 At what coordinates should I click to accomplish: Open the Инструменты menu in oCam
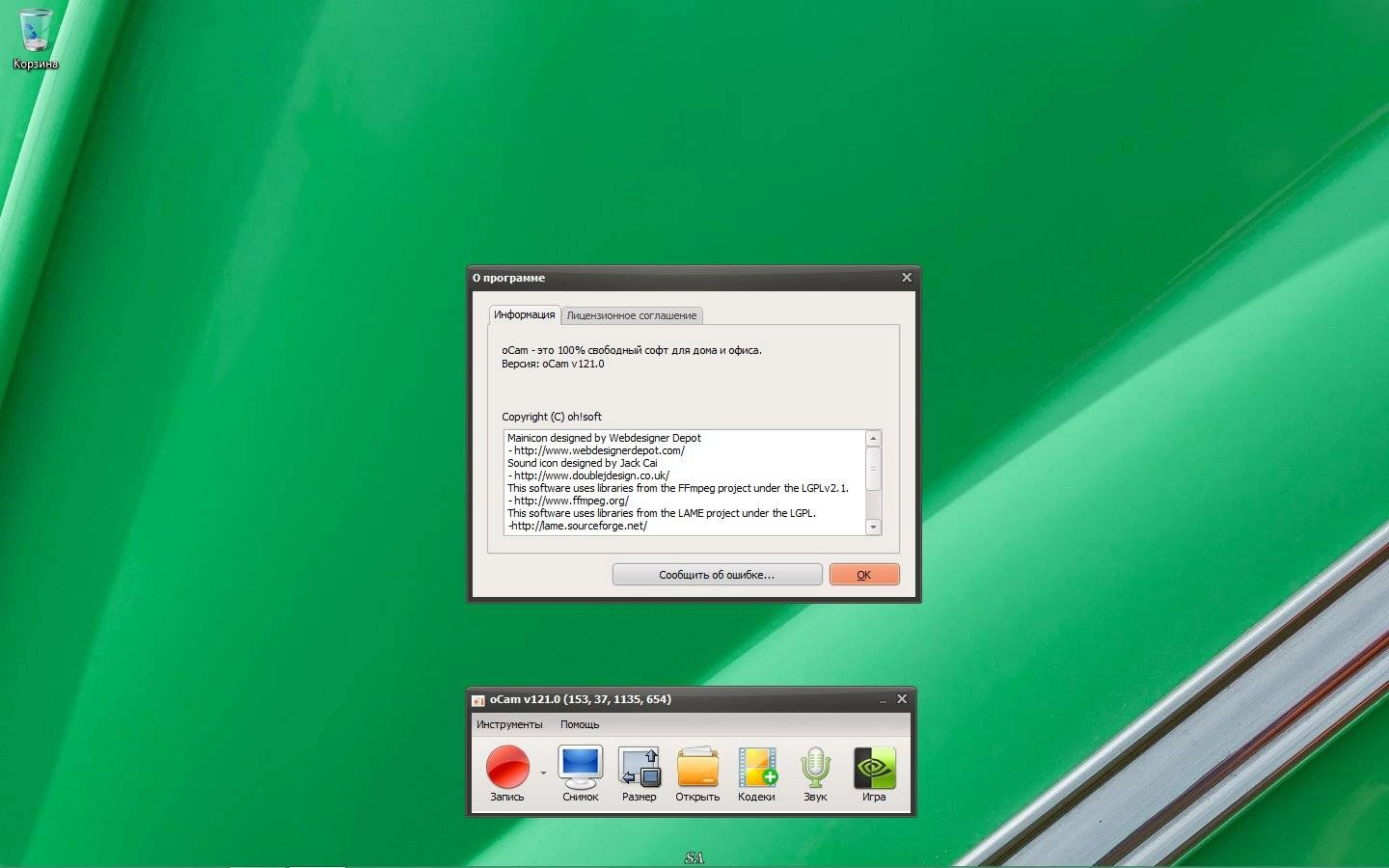coord(509,724)
